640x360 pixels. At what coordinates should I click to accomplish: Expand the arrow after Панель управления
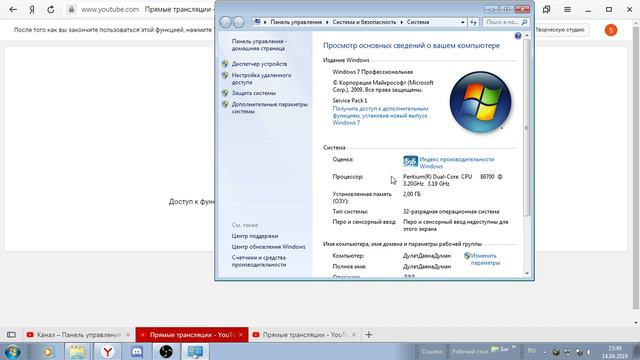point(327,22)
